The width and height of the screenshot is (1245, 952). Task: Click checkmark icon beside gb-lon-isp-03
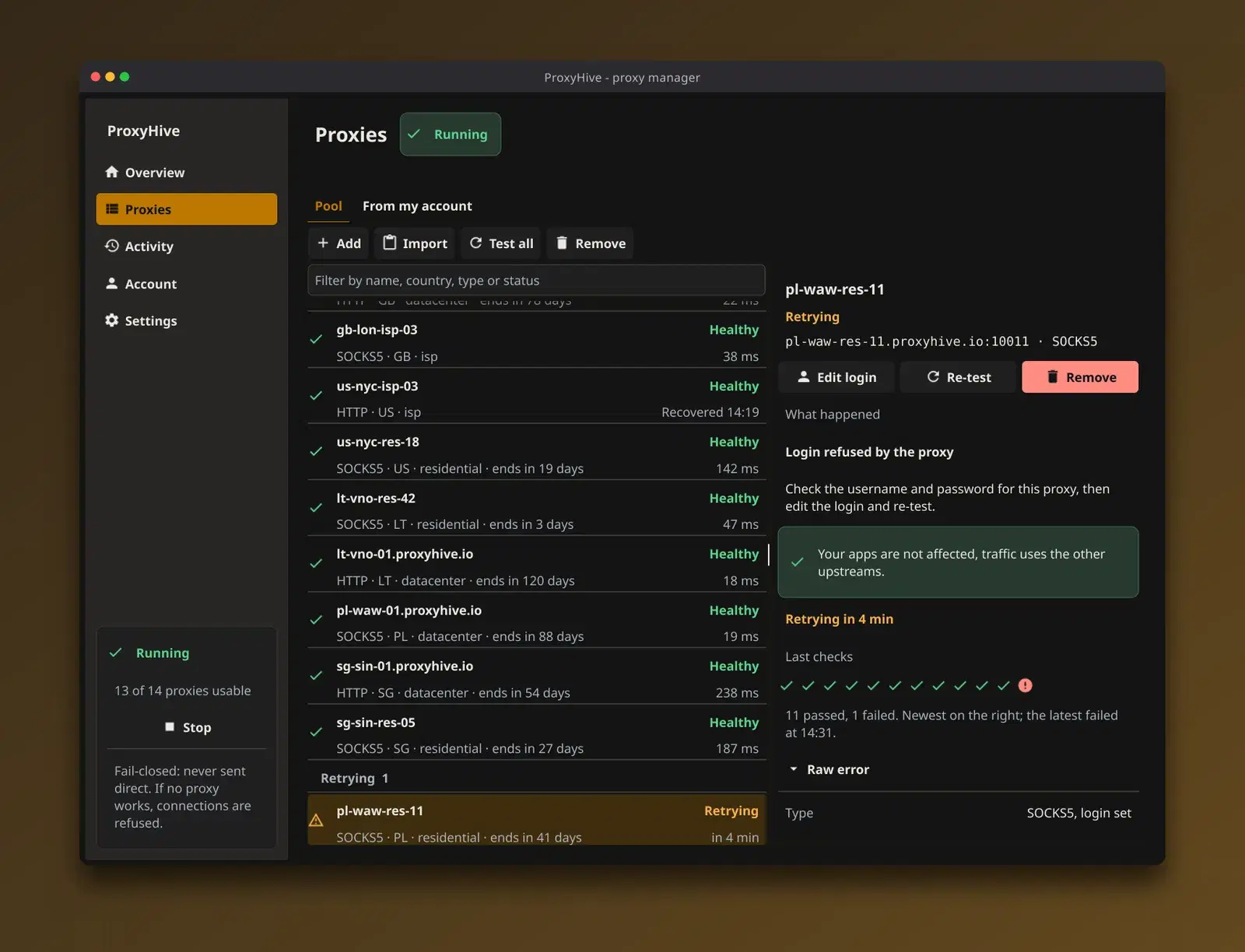tap(316, 339)
